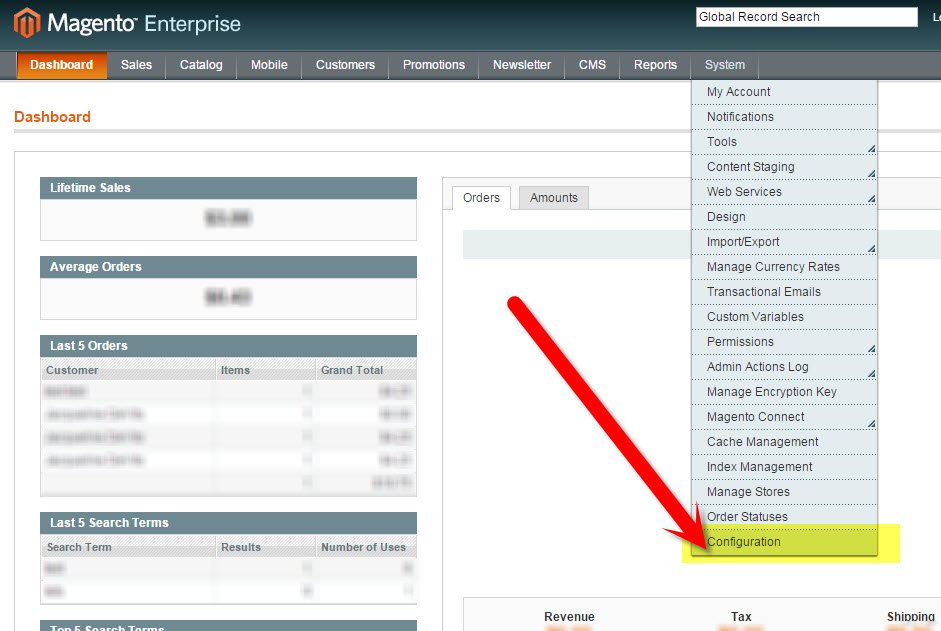
Task: Open Cache Management
Action: click(x=784, y=442)
